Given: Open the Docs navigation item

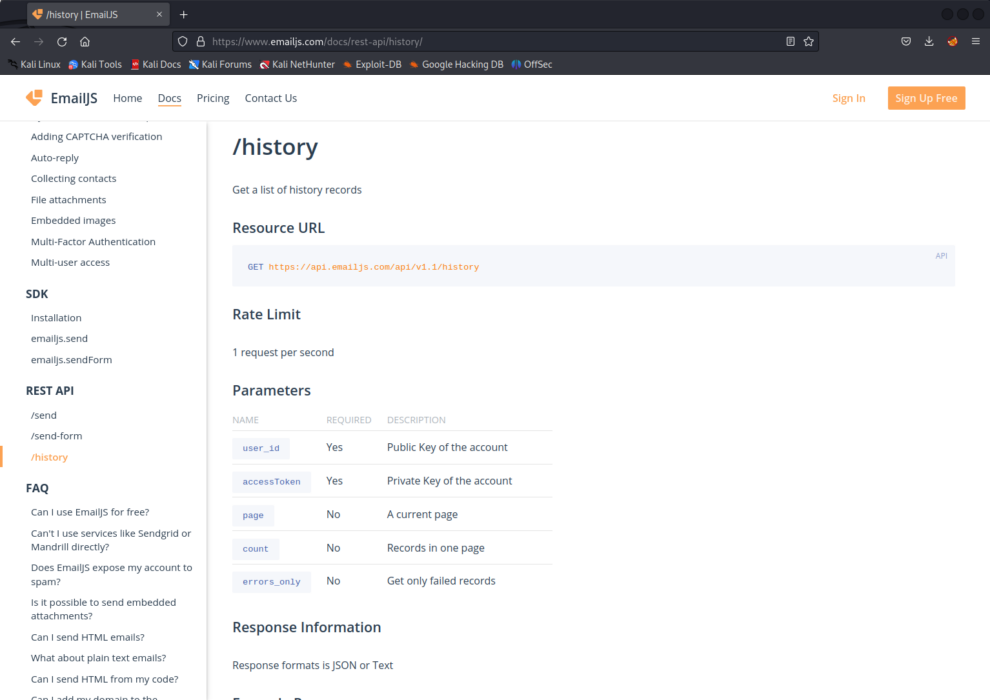Looking at the screenshot, I should [x=169, y=98].
